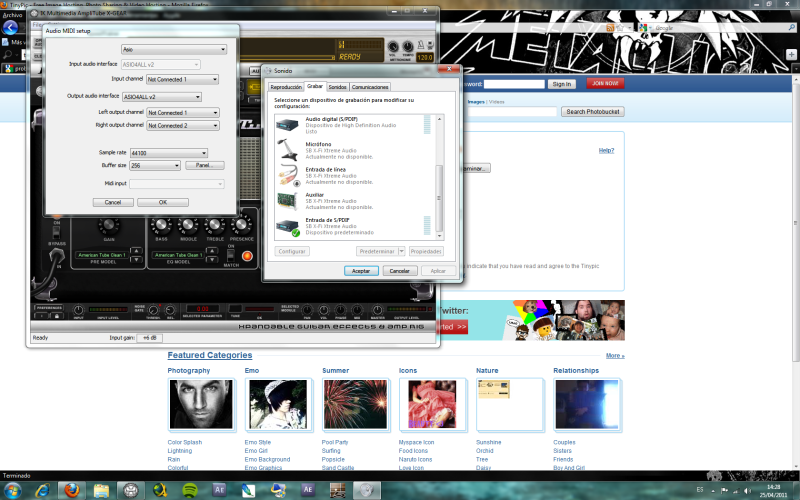Image resolution: width=800 pixels, height=500 pixels.
Task: Adjust the Bass knob on the amp
Action: [x=161, y=224]
